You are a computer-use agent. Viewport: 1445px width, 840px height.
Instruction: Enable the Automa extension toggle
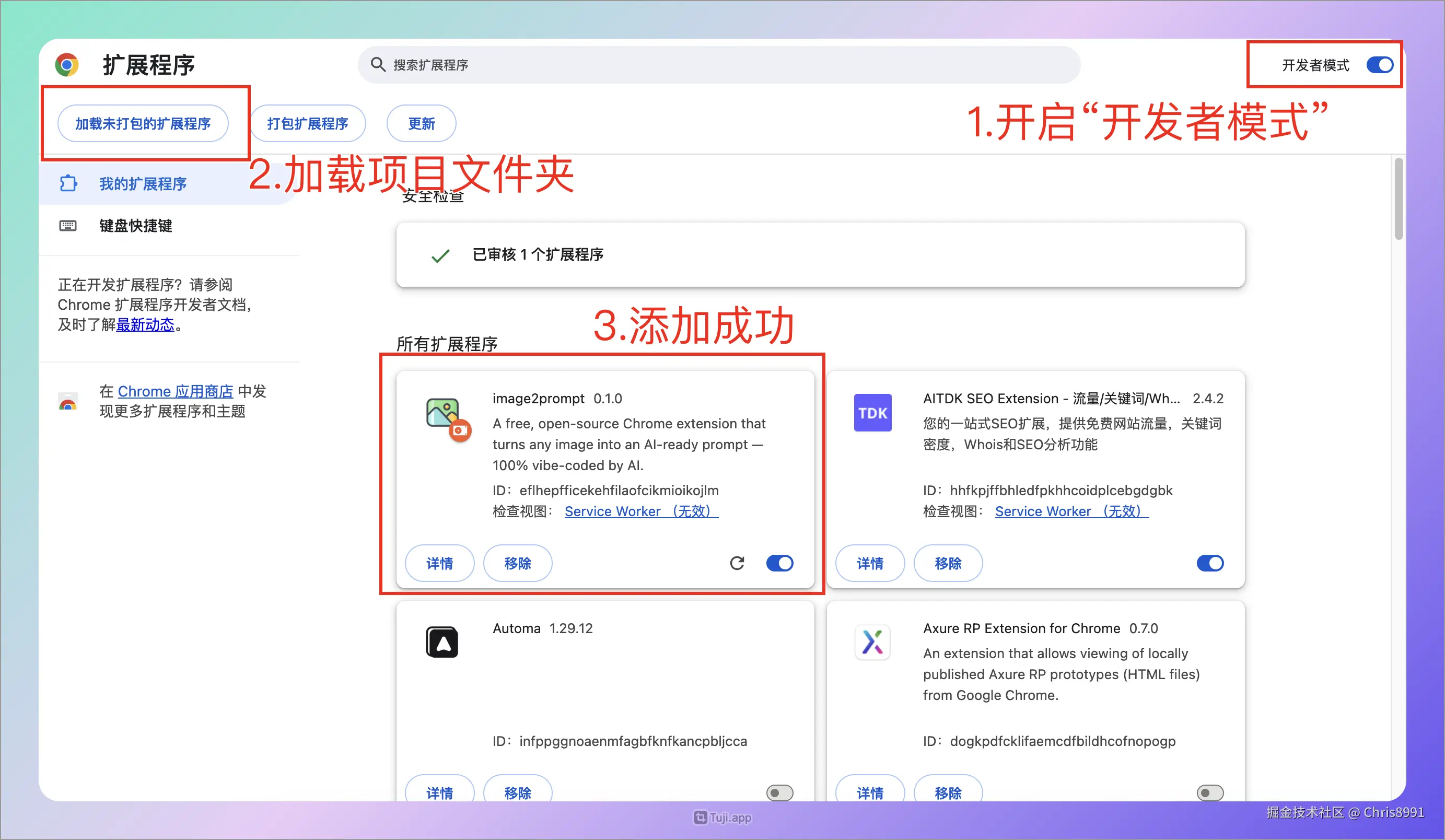[x=779, y=792]
